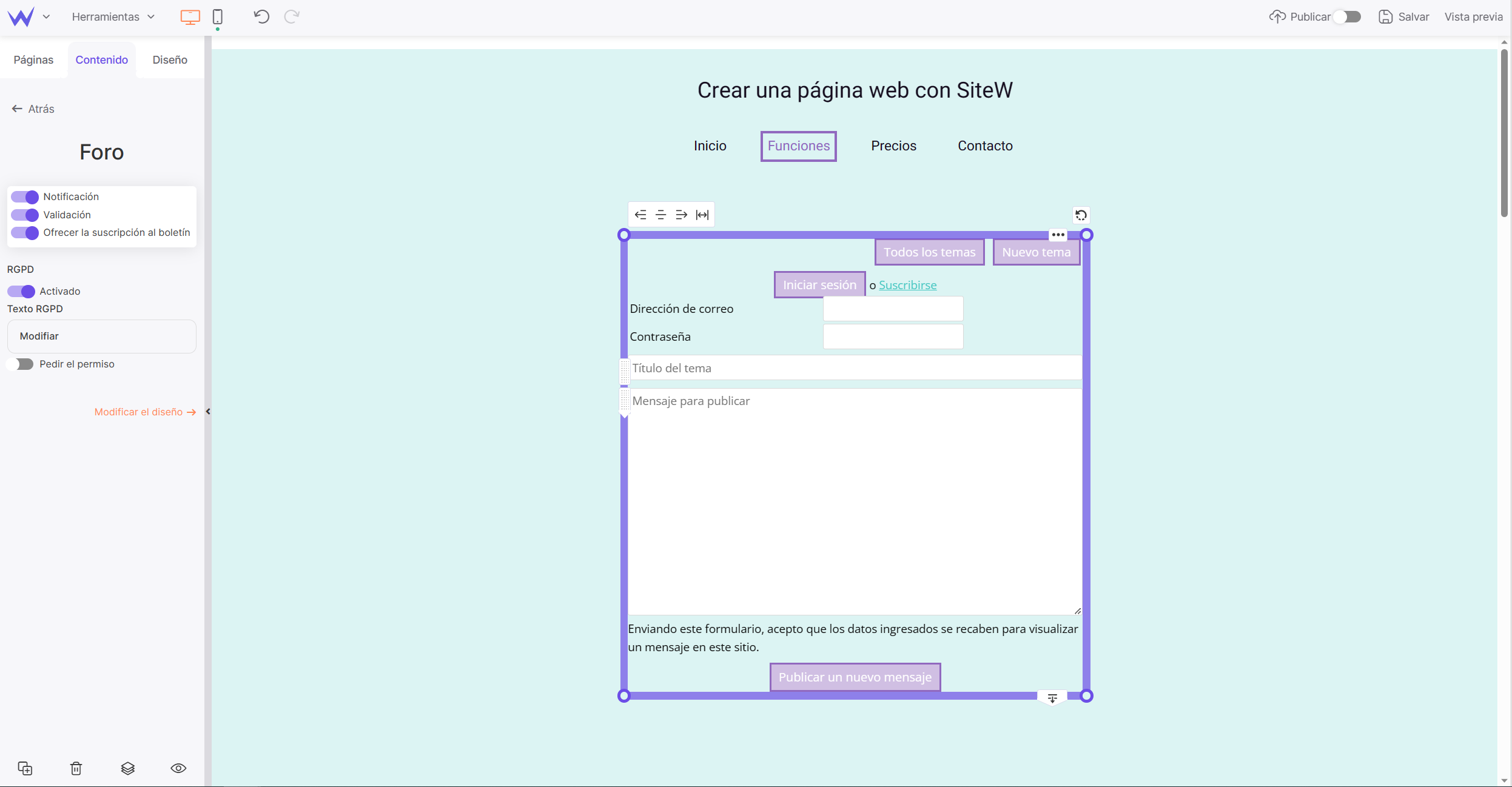Click the page title heading text
This screenshot has width=1512, height=787.
855,90
